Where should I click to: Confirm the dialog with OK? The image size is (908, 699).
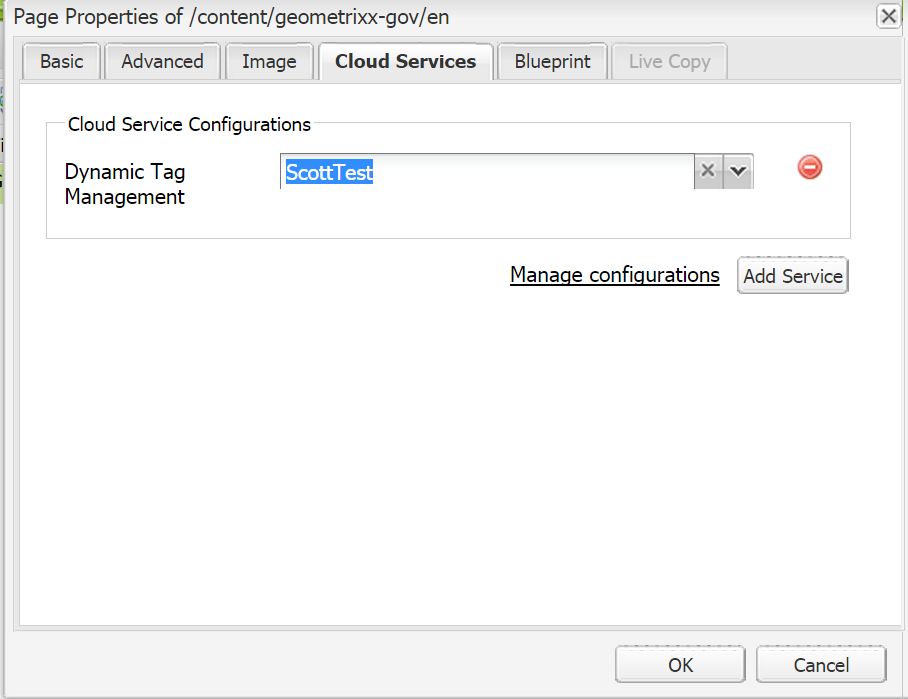pyautogui.click(x=680, y=665)
